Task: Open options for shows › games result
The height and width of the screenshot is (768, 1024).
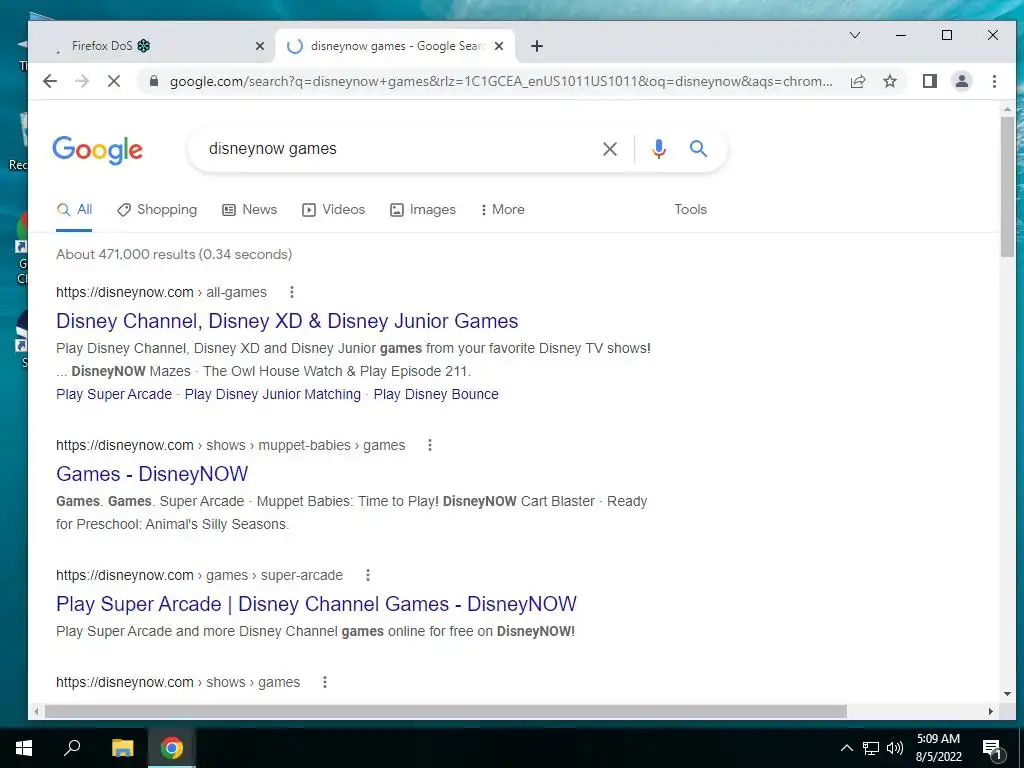Action: click(325, 682)
